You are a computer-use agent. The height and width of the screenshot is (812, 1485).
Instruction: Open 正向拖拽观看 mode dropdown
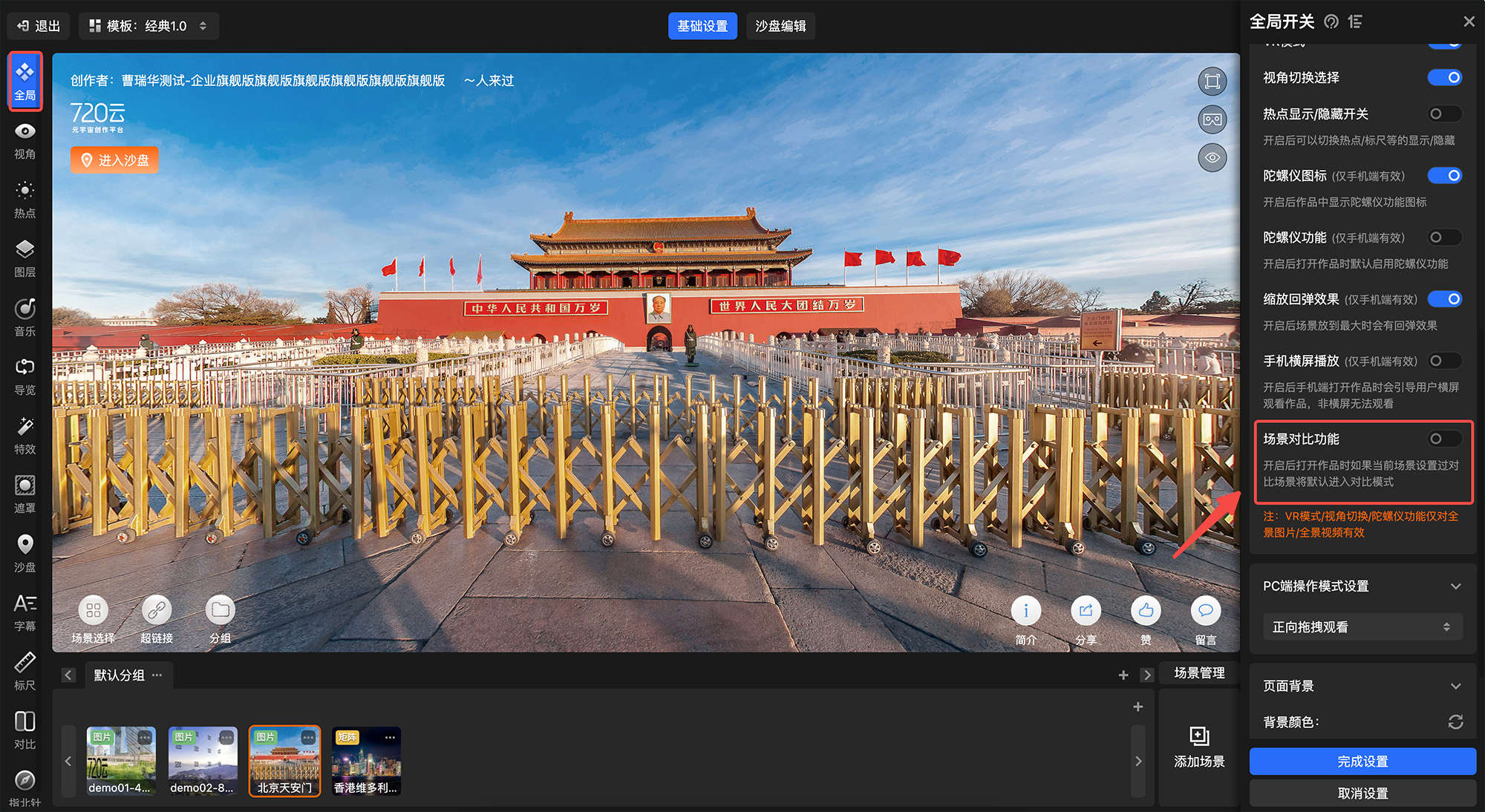[1362, 627]
